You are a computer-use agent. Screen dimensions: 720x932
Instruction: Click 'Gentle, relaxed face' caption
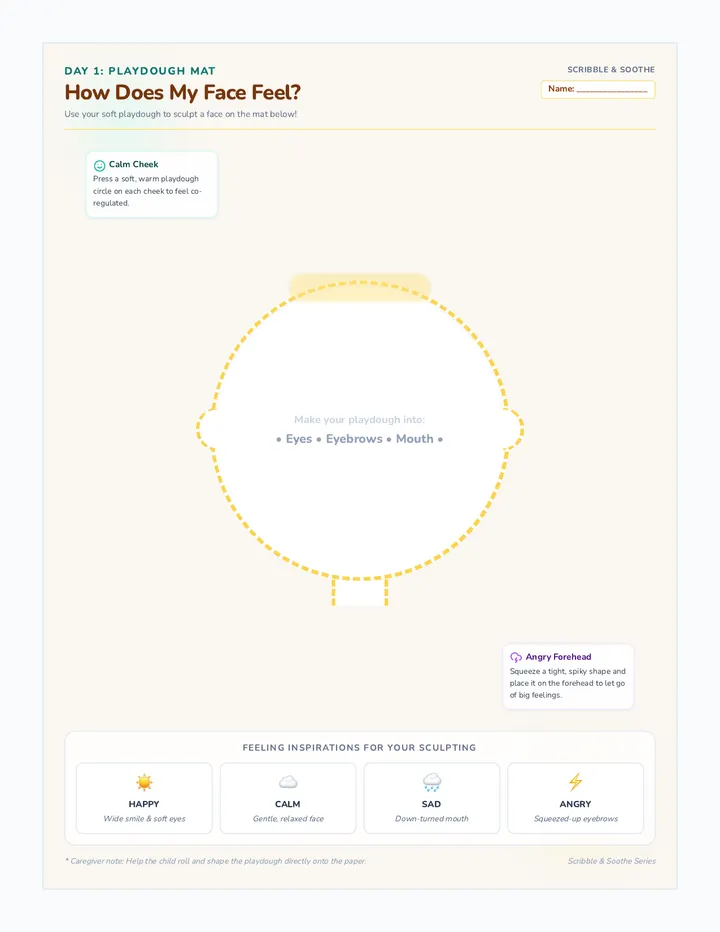[288, 818]
